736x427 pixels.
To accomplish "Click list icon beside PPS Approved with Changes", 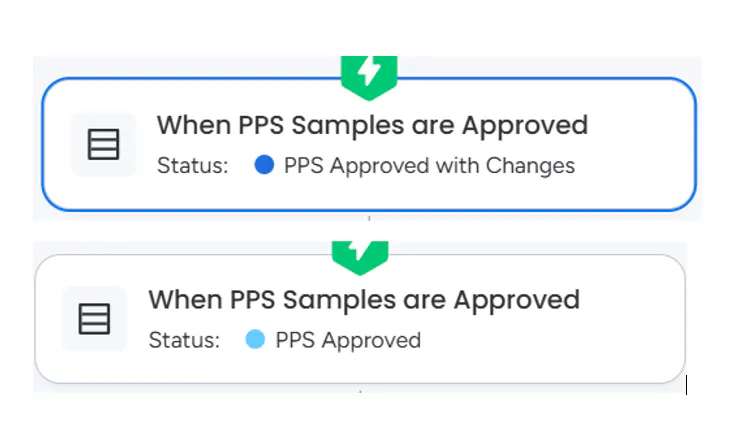I will [103, 145].
